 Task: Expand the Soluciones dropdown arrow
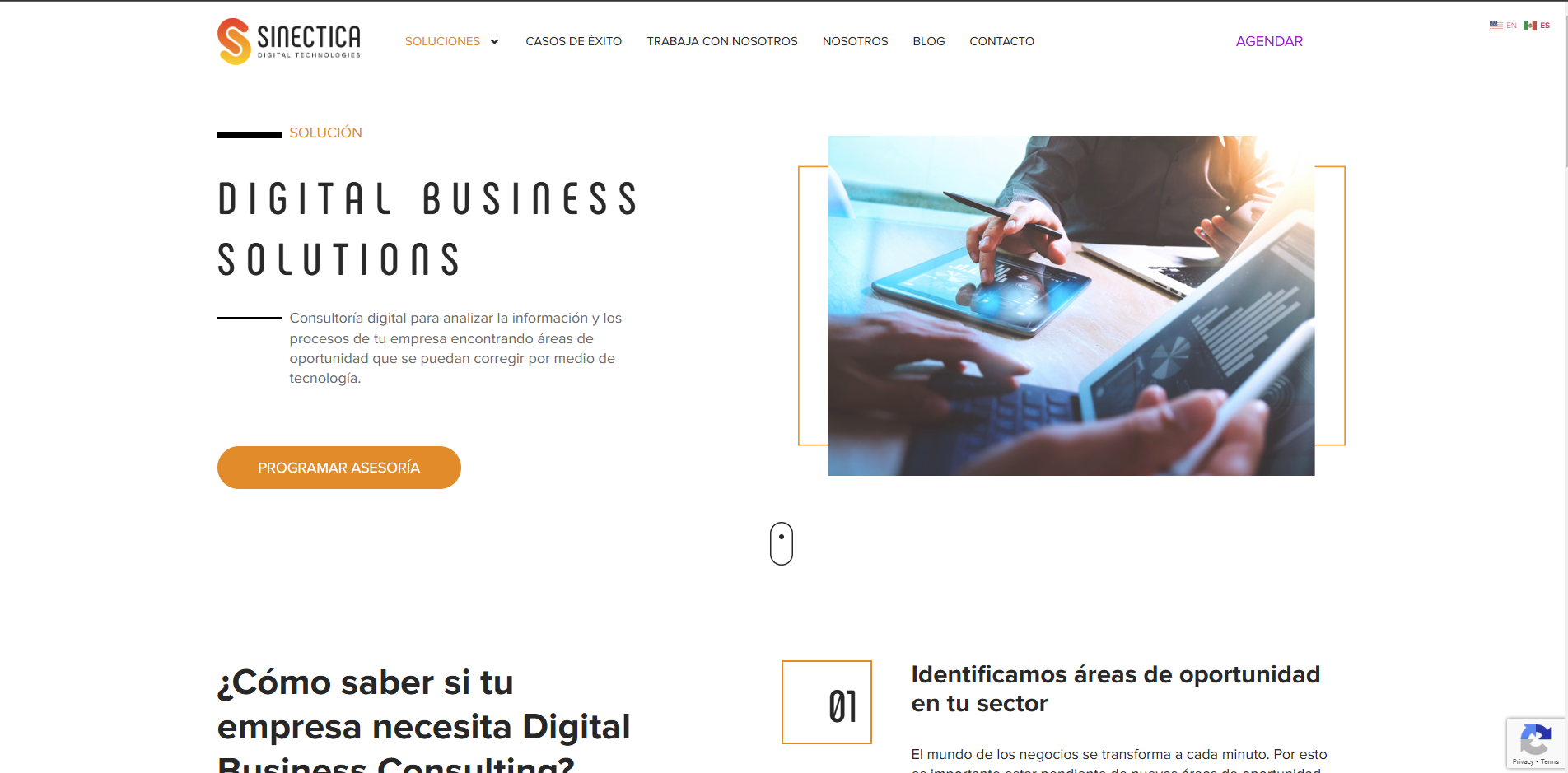(x=494, y=42)
